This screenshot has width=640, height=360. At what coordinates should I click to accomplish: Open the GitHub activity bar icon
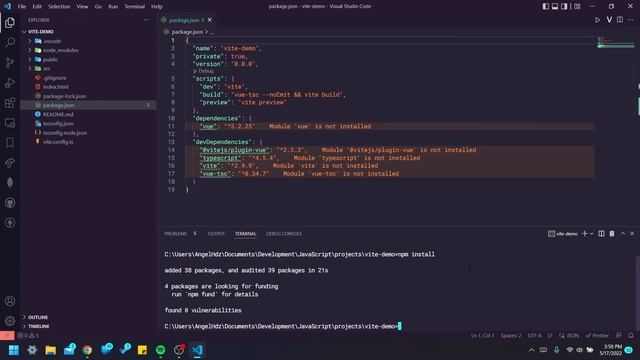10,202
